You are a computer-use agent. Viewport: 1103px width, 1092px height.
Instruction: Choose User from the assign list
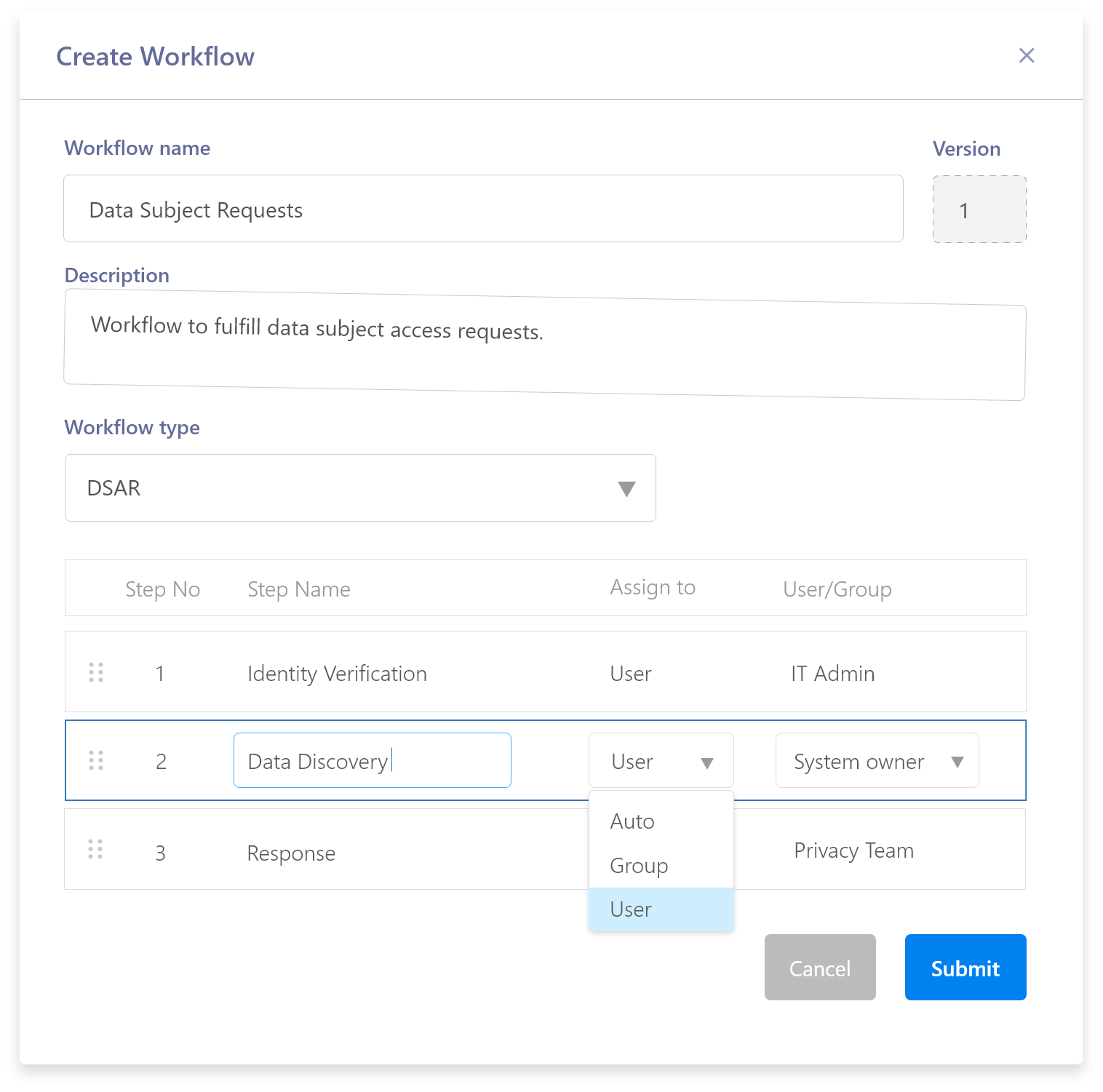pyautogui.click(x=661, y=909)
